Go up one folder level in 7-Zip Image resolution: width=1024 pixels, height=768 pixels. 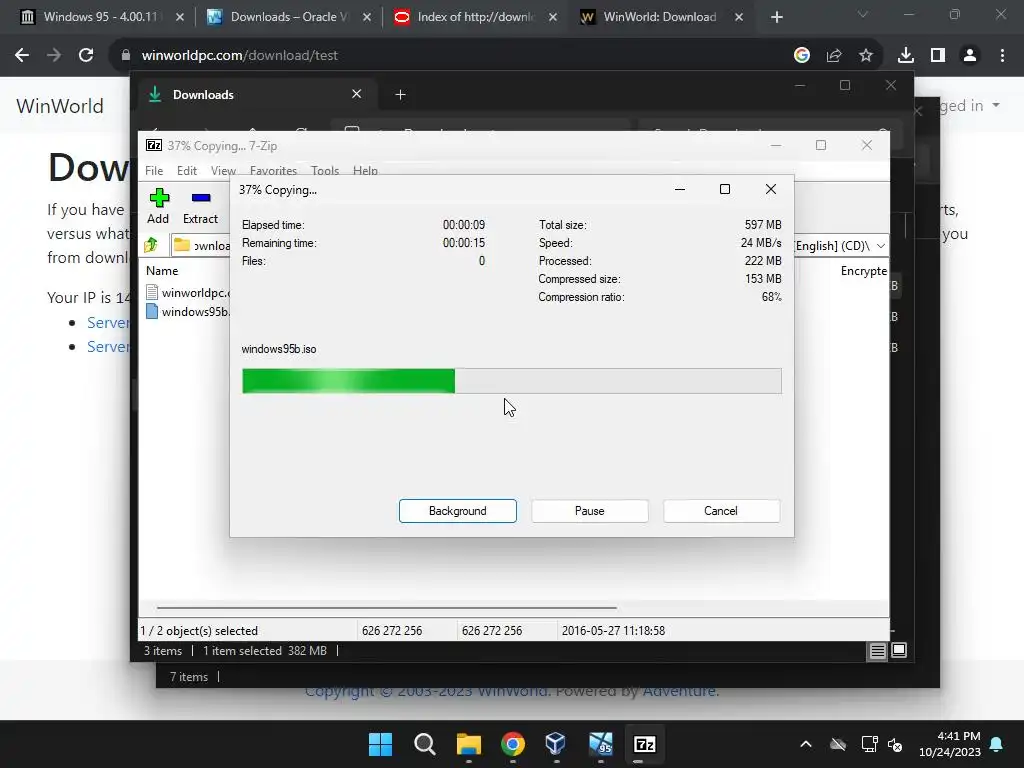(152, 245)
